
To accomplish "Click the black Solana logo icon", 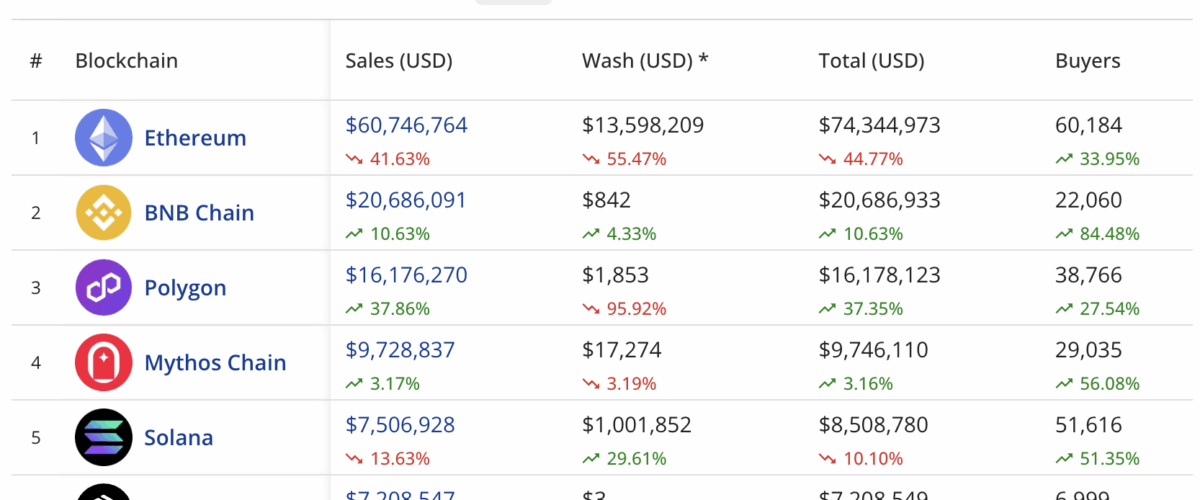I will pos(103,438).
